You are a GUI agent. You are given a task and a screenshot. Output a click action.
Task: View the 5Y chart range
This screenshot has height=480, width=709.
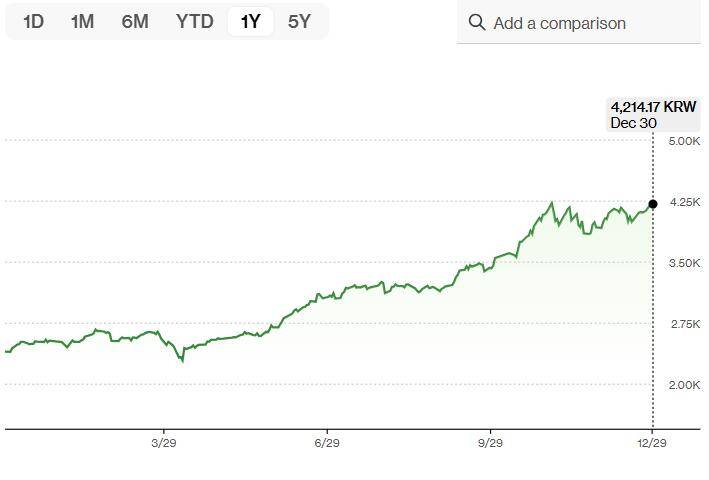click(x=299, y=21)
